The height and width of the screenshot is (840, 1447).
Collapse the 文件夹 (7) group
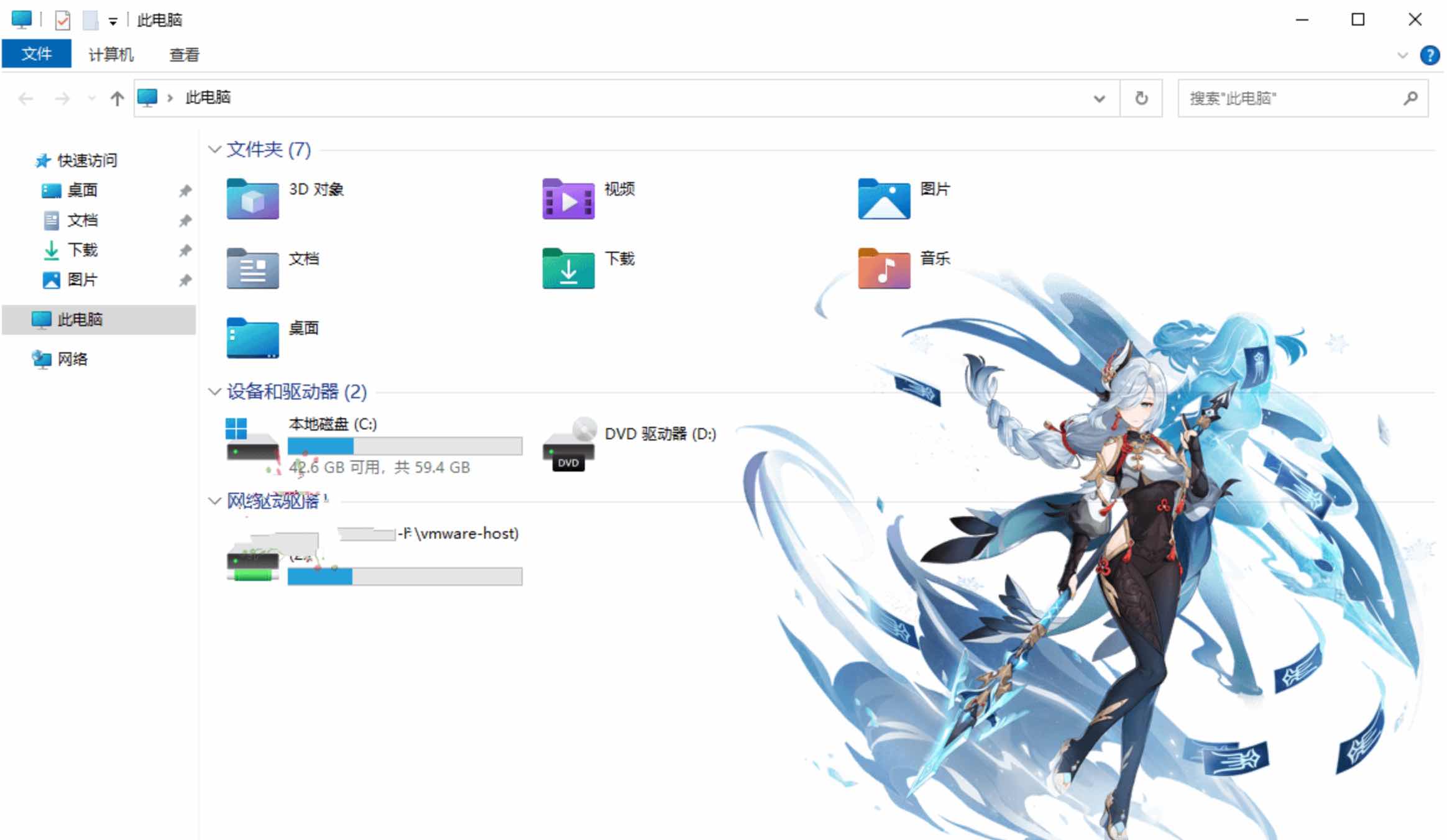tap(214, 149)
